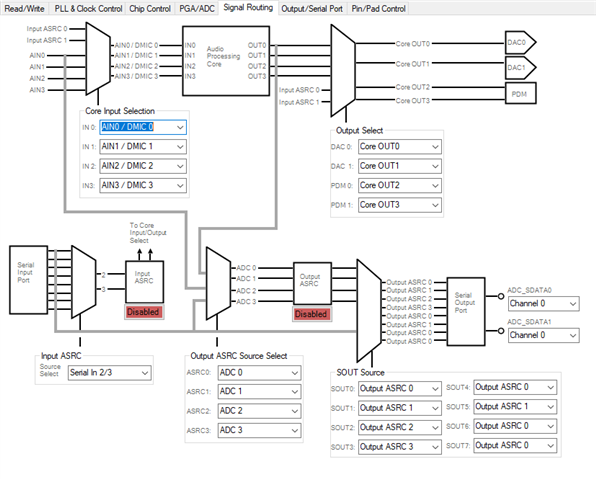The image size is (596, 479).
Task: Open the DAC 1 output select dropdown
Action: click(399, 166)
